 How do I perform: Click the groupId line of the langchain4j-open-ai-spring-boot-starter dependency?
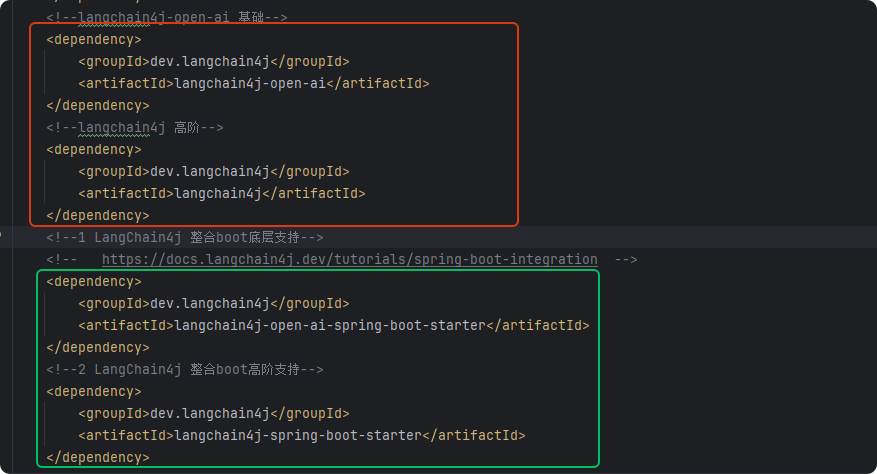pyautogui.click(x=214, y=303)
